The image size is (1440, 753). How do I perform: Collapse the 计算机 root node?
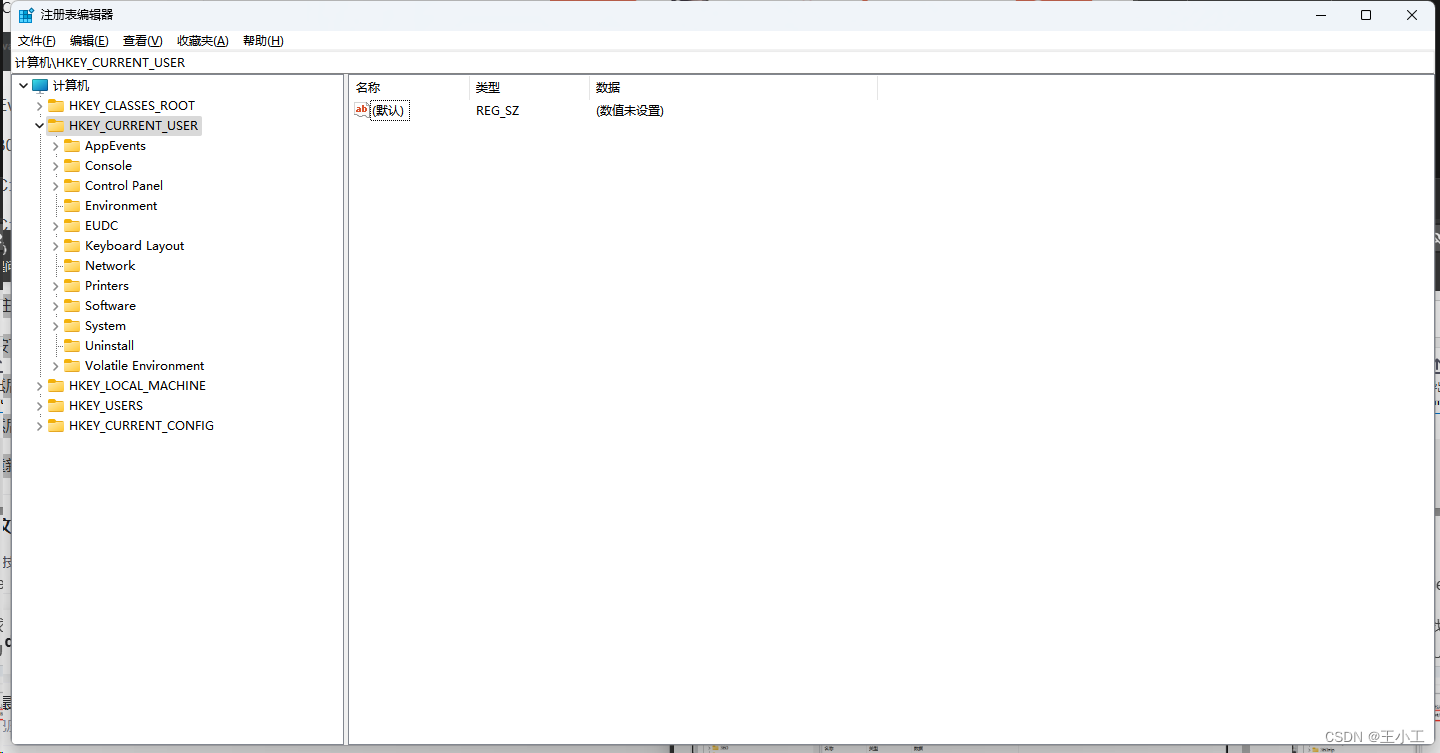click(23, 86)
